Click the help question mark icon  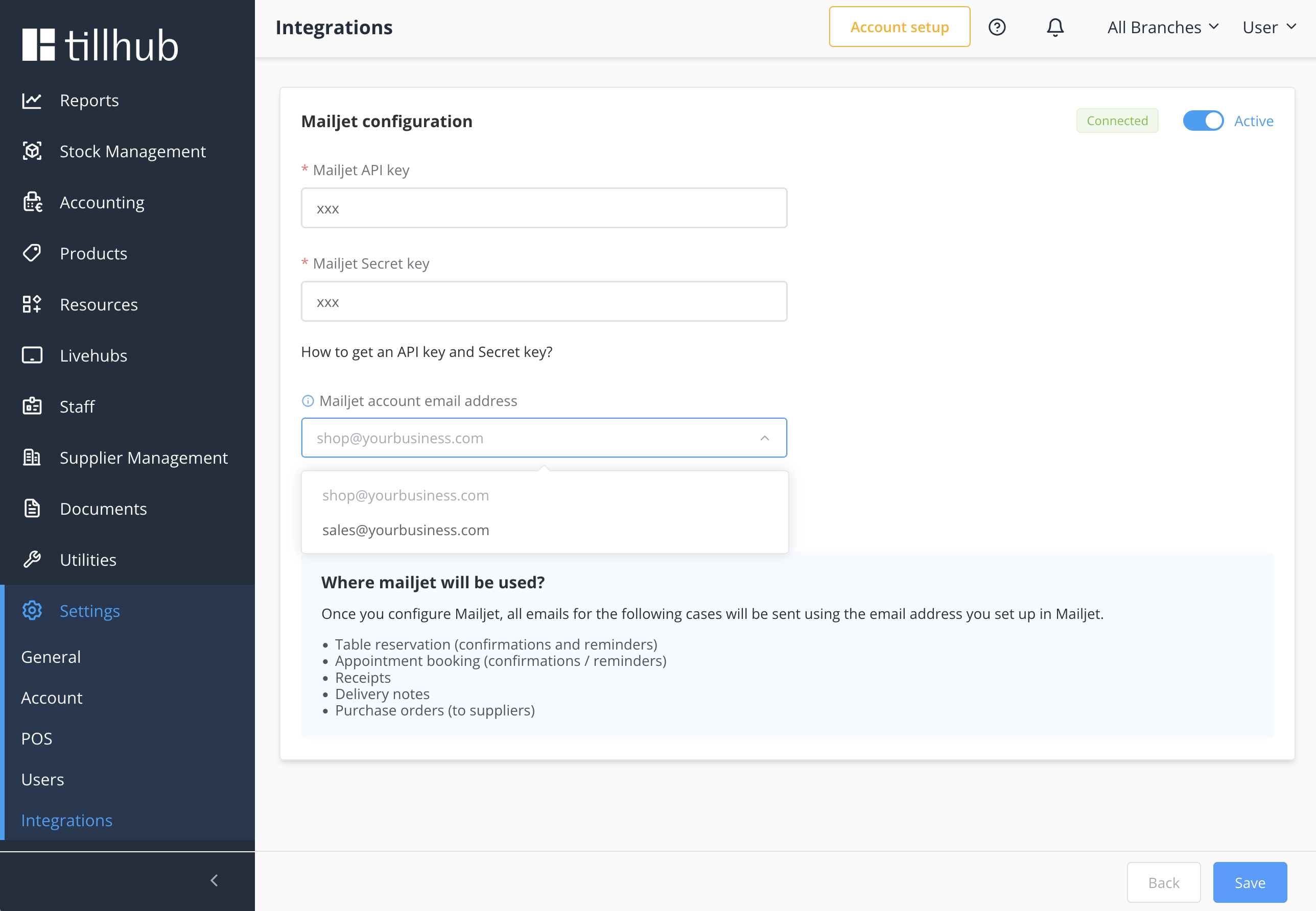(x=997, y=27)
